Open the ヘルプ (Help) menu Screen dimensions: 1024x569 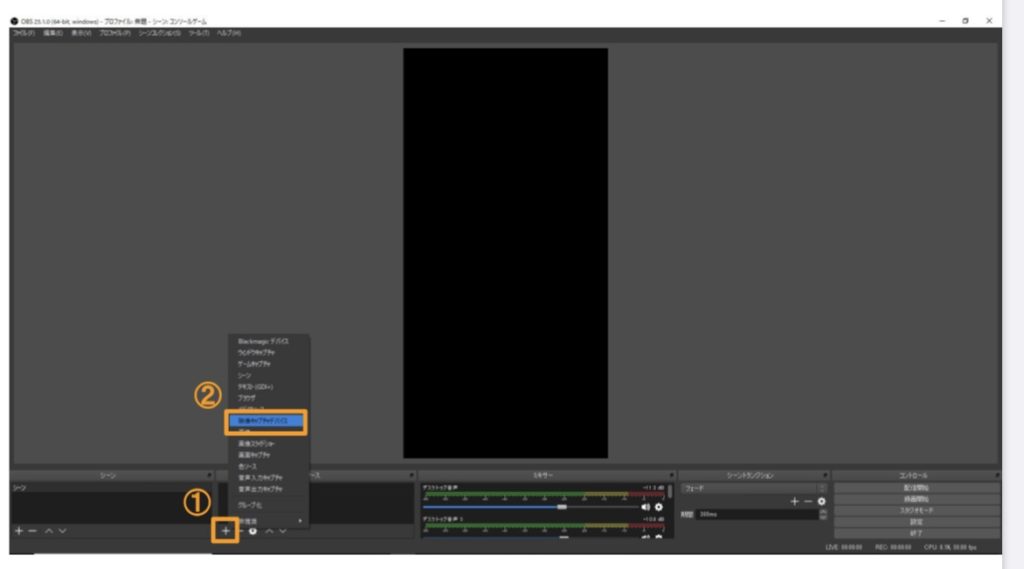pos(229,33)
